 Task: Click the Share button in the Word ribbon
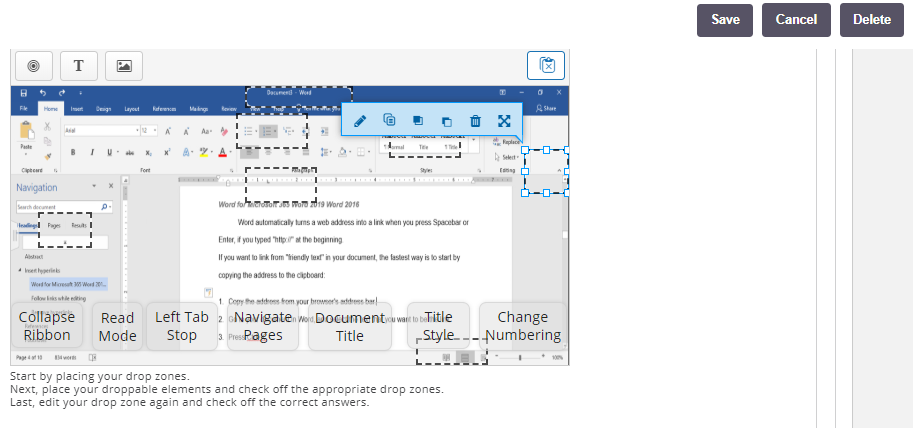point(546,108)
